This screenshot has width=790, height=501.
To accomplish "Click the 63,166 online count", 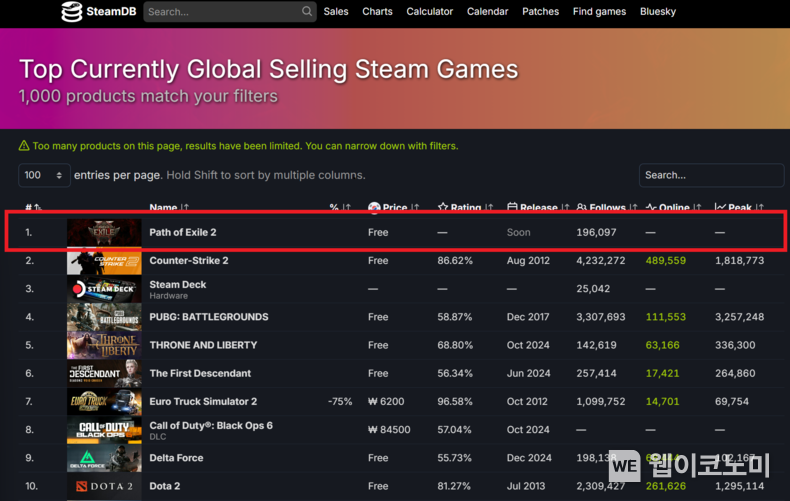I will coord(663,345).
